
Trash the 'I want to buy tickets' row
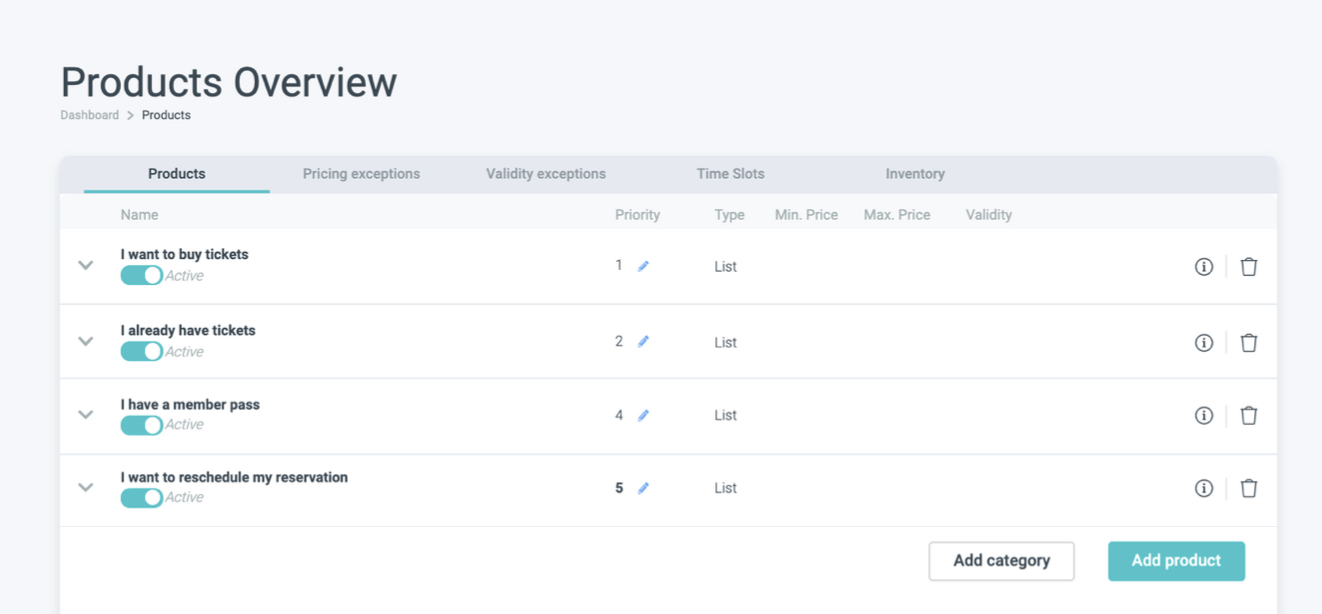click(1249, 267)
